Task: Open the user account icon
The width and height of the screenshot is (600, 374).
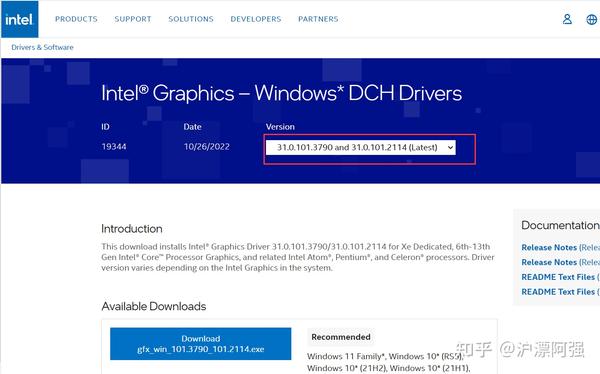Action: [x=567, y=19]
